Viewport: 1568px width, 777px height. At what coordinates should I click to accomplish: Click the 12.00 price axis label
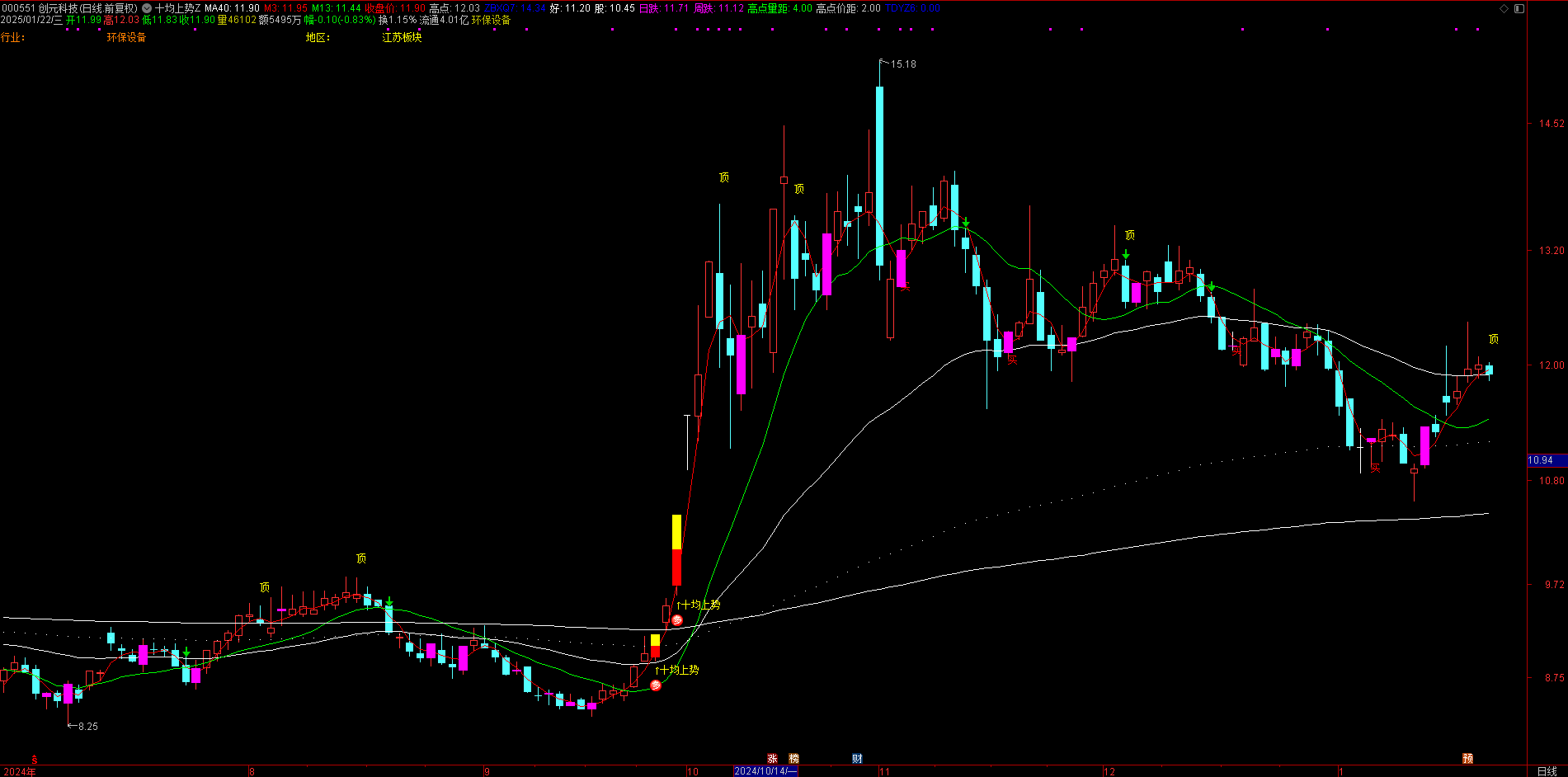[1552, 365]
